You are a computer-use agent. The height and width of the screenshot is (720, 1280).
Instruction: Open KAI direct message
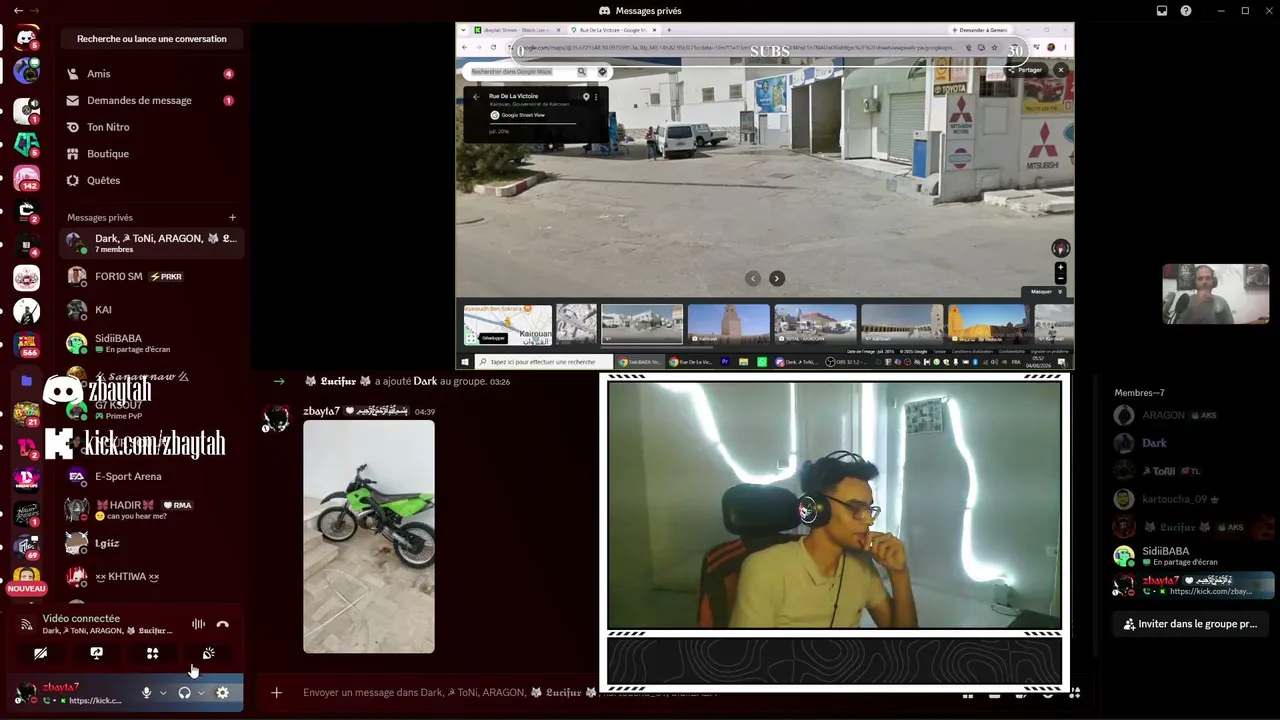pyautogui.click(x=151, y=310)
